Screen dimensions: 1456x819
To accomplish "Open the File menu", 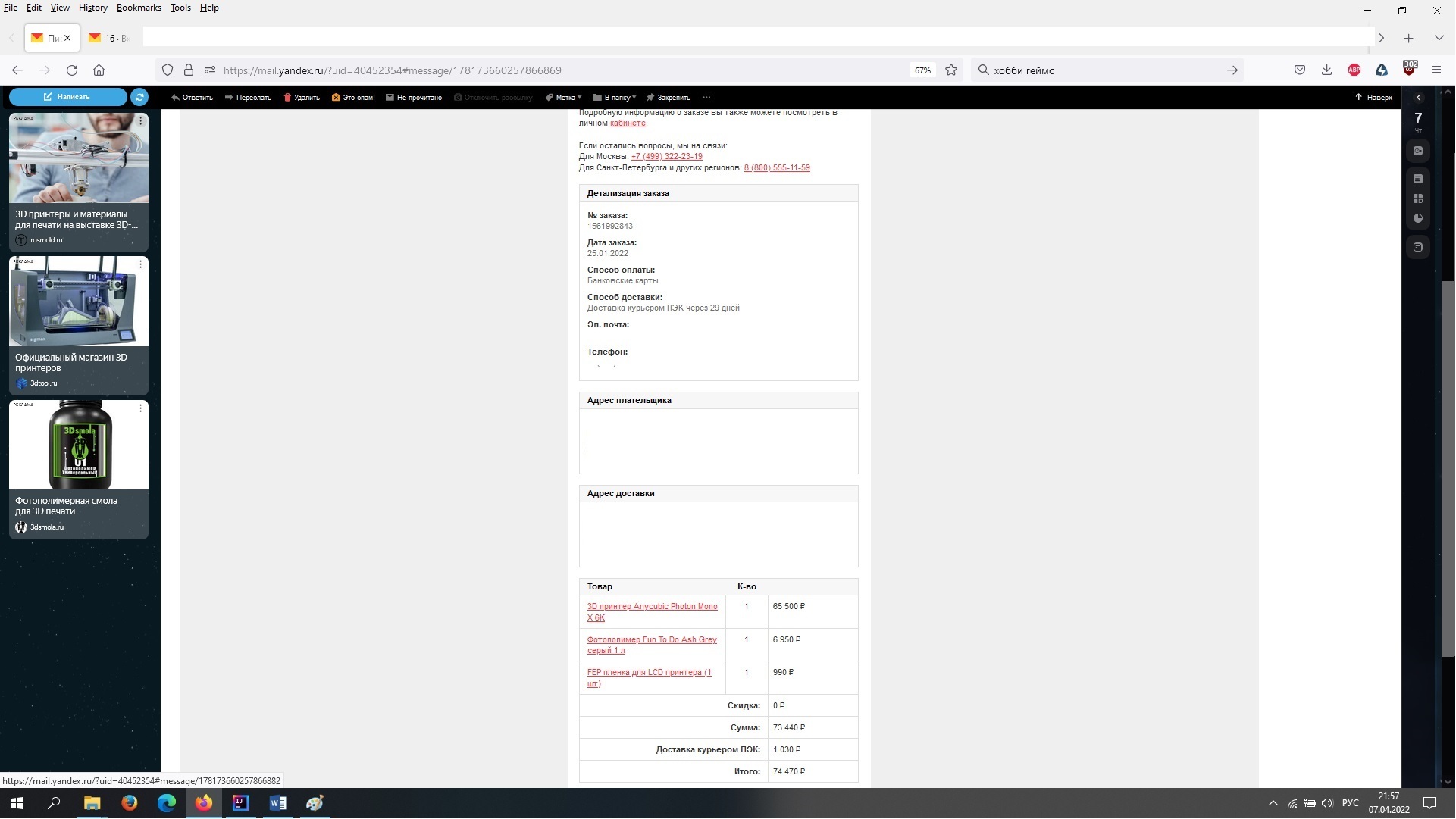I will (x=11, y=8).
